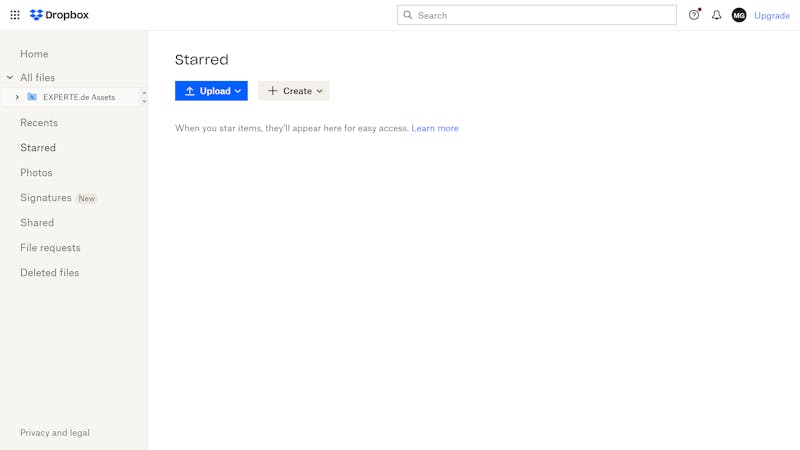This screenshot has width=800, height=450.
Task: Open the notifications bell
Action: pos(716,15)
